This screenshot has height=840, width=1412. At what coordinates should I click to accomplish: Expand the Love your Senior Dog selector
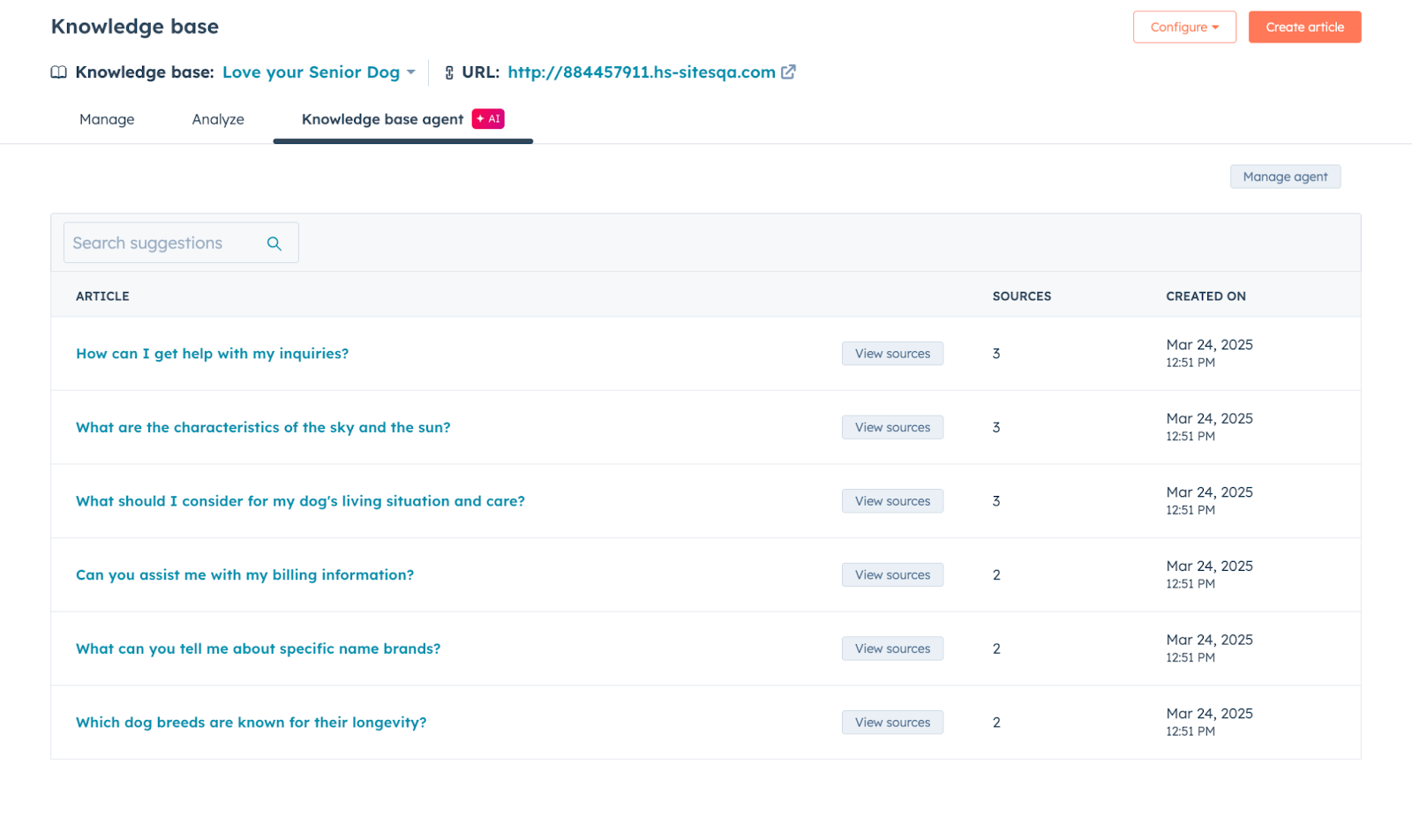click(x=319, y=72)
